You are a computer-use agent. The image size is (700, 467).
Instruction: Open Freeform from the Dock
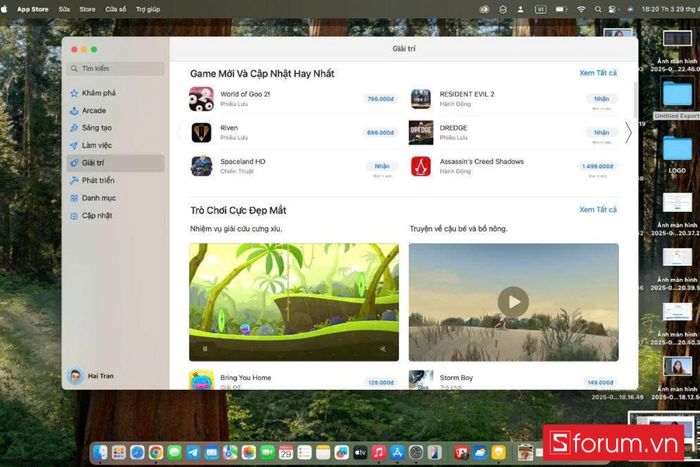point(342,453)
